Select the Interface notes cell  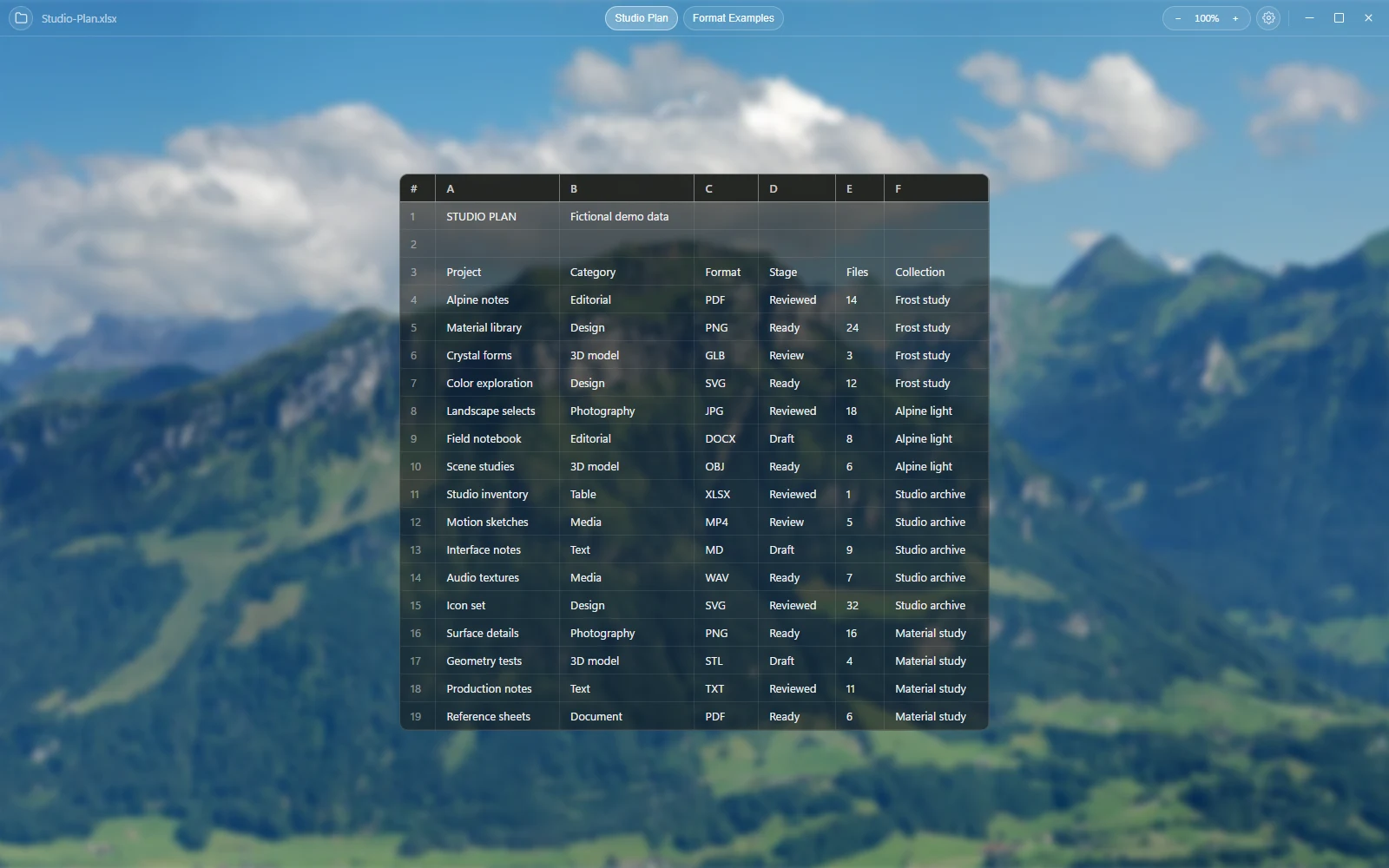point(497,549)
